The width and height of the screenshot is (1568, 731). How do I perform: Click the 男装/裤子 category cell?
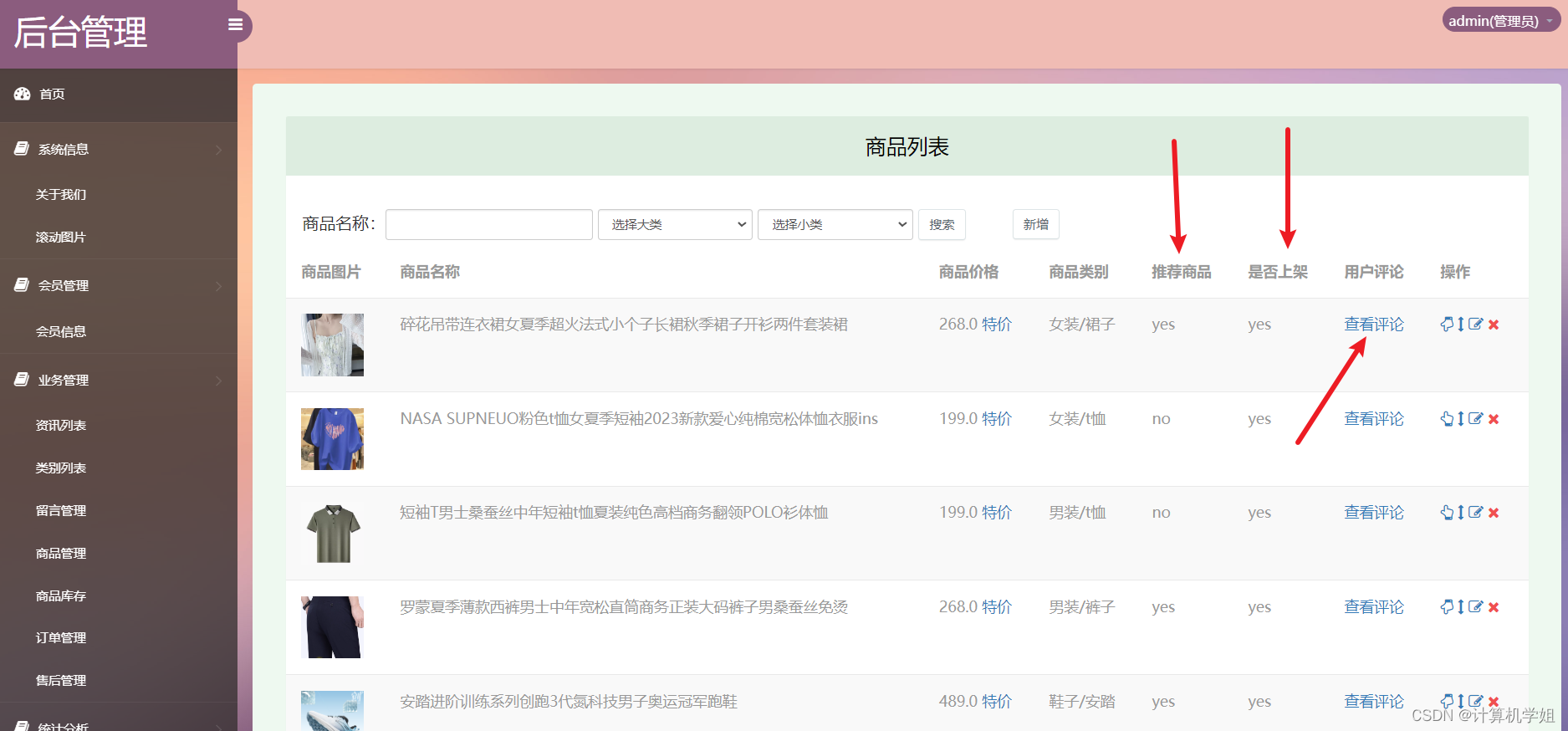point(1082,606)
